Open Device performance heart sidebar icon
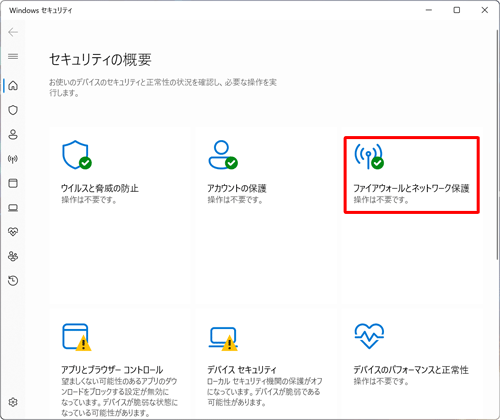 (x=13, y=232)
